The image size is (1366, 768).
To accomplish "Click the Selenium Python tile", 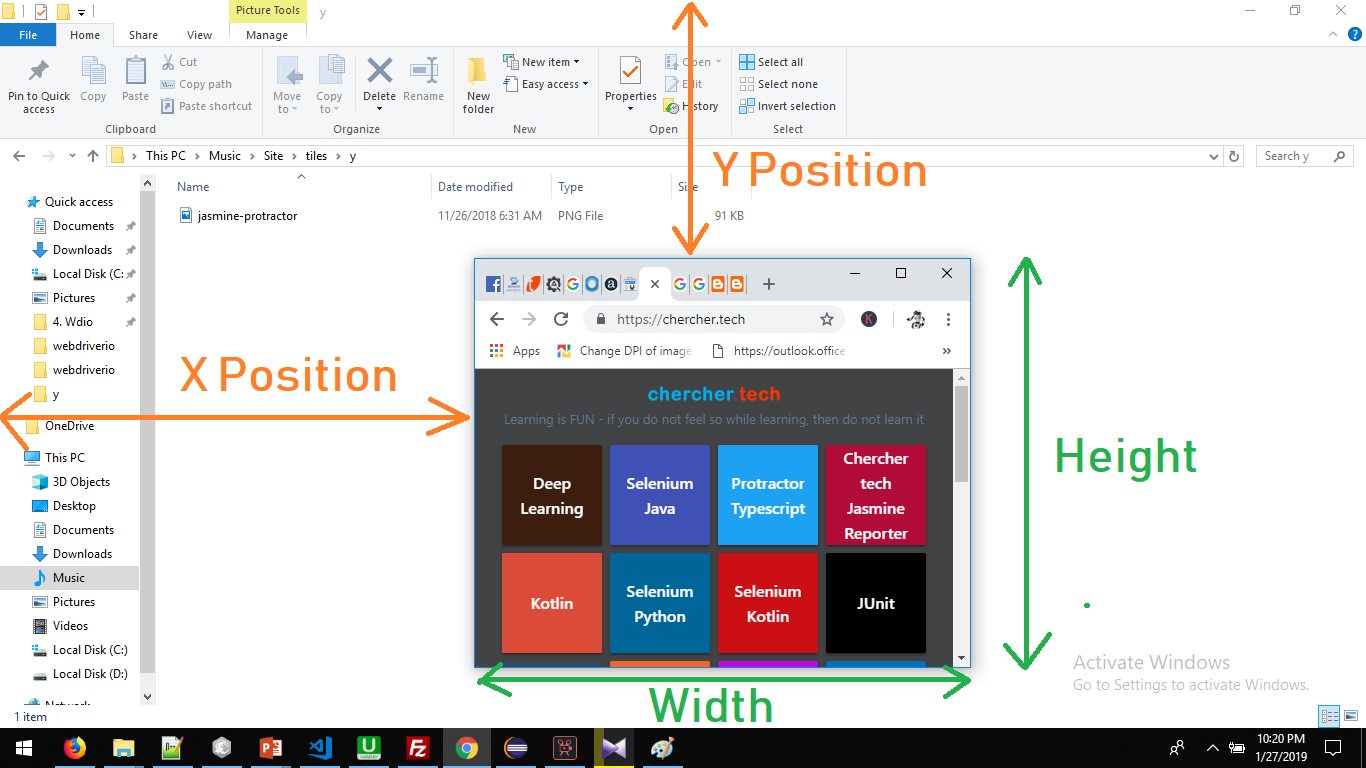I will [x=659, y=603].
